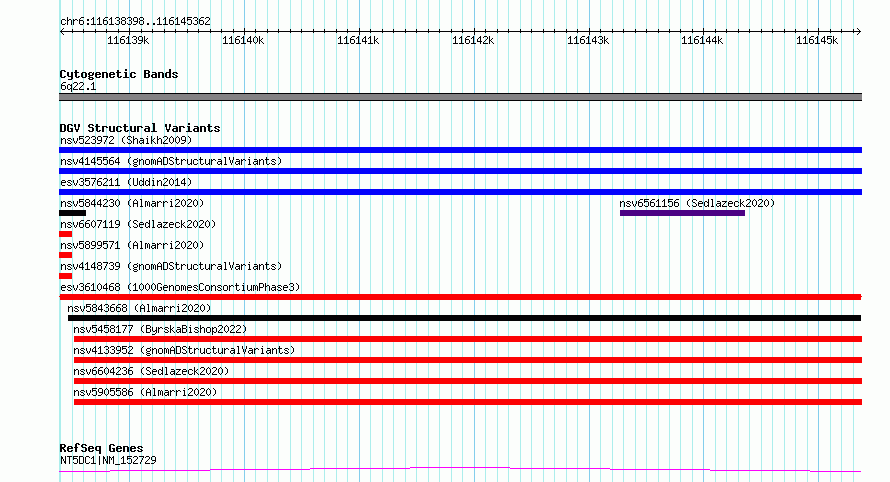The image size is (890, 482).
Task: Open the nsv6561156 (Sedlazeck2020) label
Action: click(697, 203)
